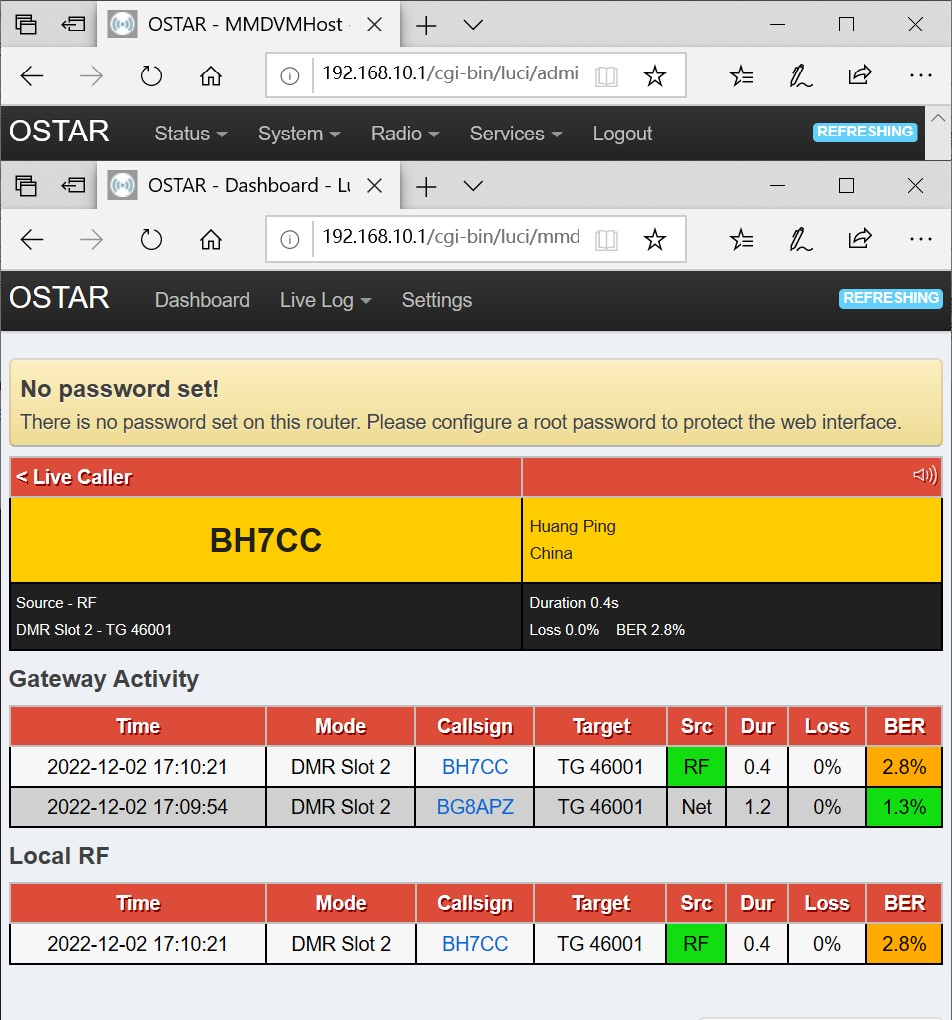Open favorites hub icon in the MMDVMHost window
Image resolution: width=952 pixels, height=1020 pixels.
pos(741,76)
